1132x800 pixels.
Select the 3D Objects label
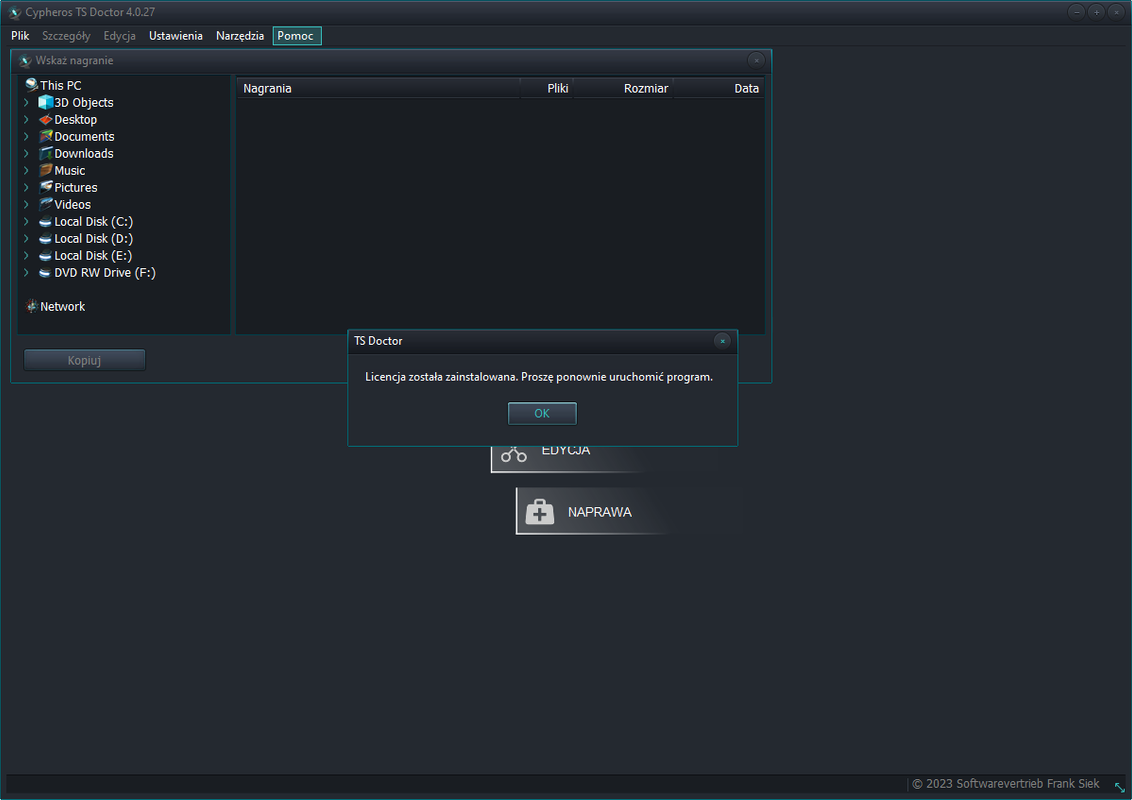(x=84, y=103)
